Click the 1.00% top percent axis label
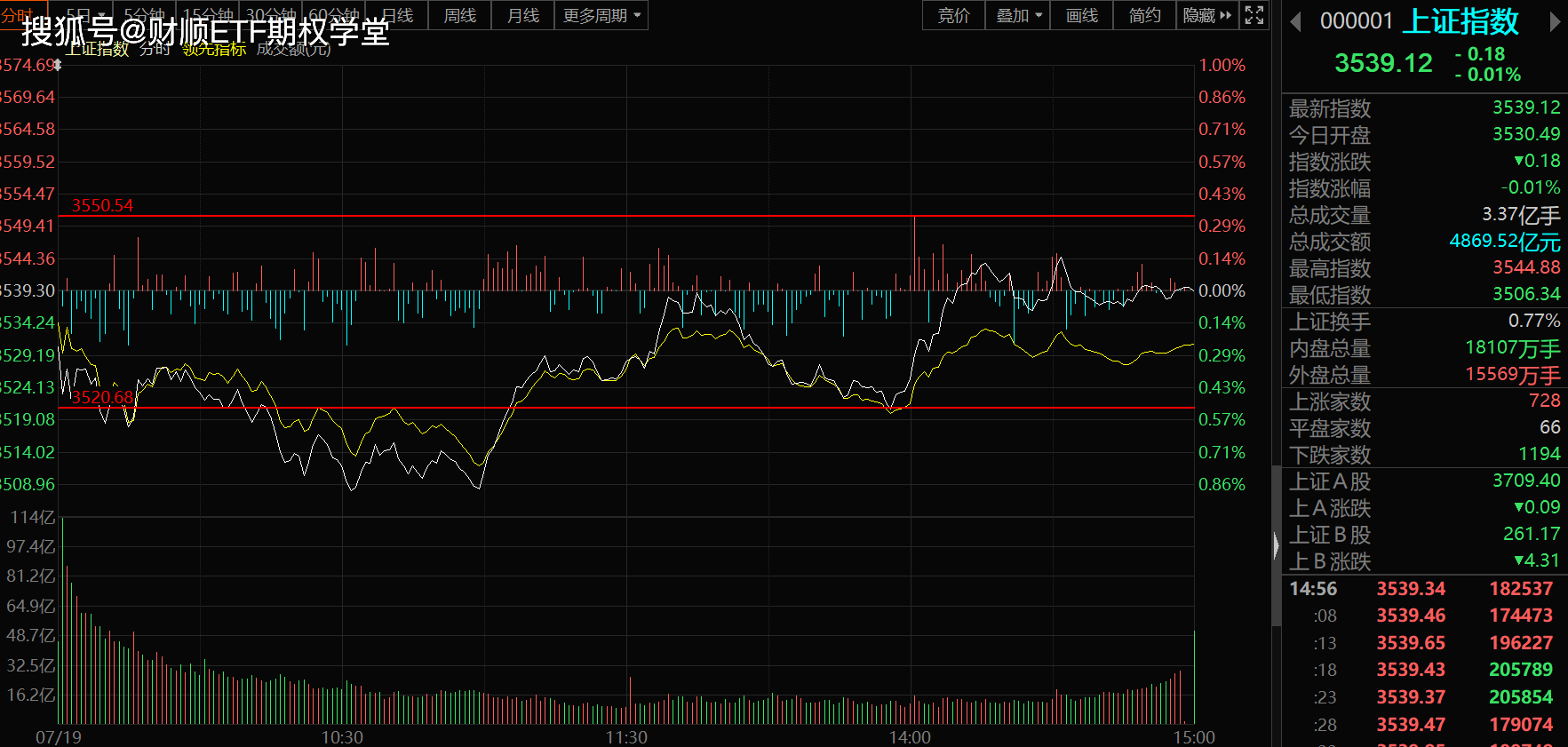The width and height of the screenshot is (1568, 747). point(1222,65)
